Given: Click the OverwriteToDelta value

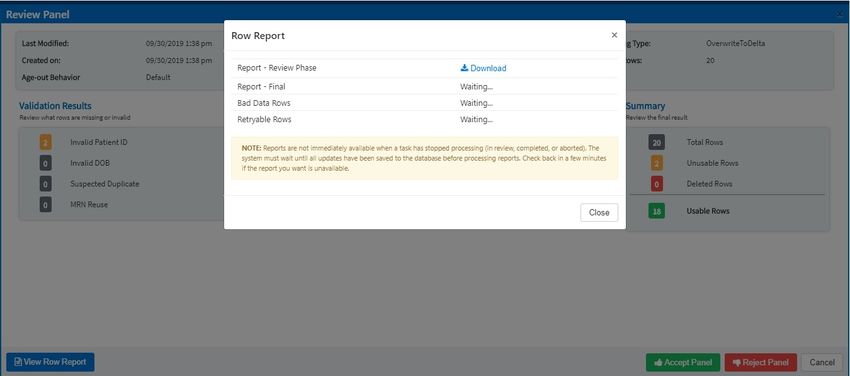Looking at the screenshot, I should tap(736, 43).
